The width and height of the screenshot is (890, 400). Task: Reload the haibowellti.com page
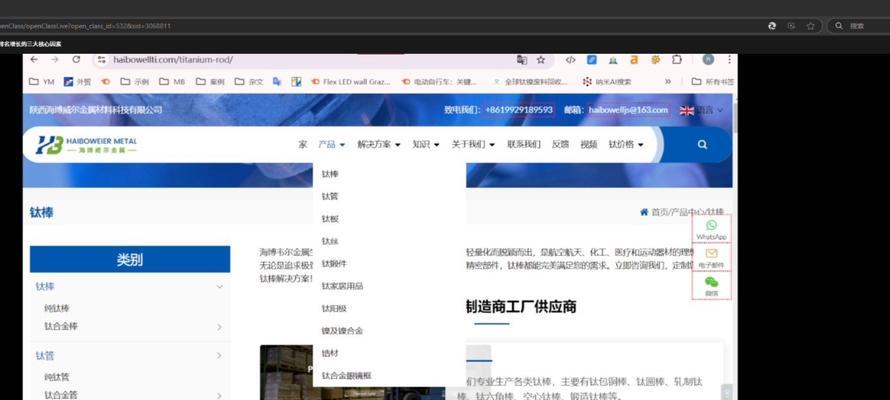(76, 60)
